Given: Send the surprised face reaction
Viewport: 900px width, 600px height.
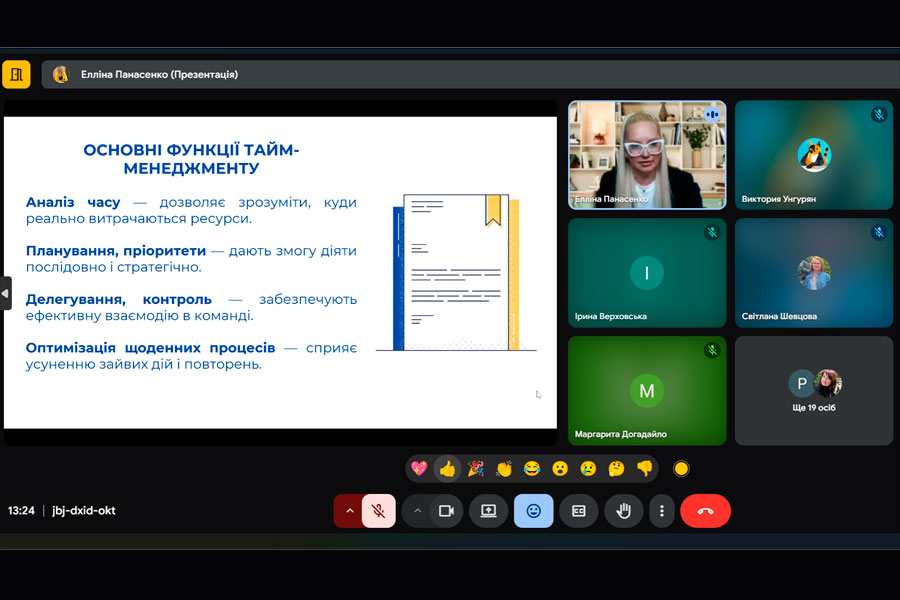Looking at the screenshot, I should 560,469.
